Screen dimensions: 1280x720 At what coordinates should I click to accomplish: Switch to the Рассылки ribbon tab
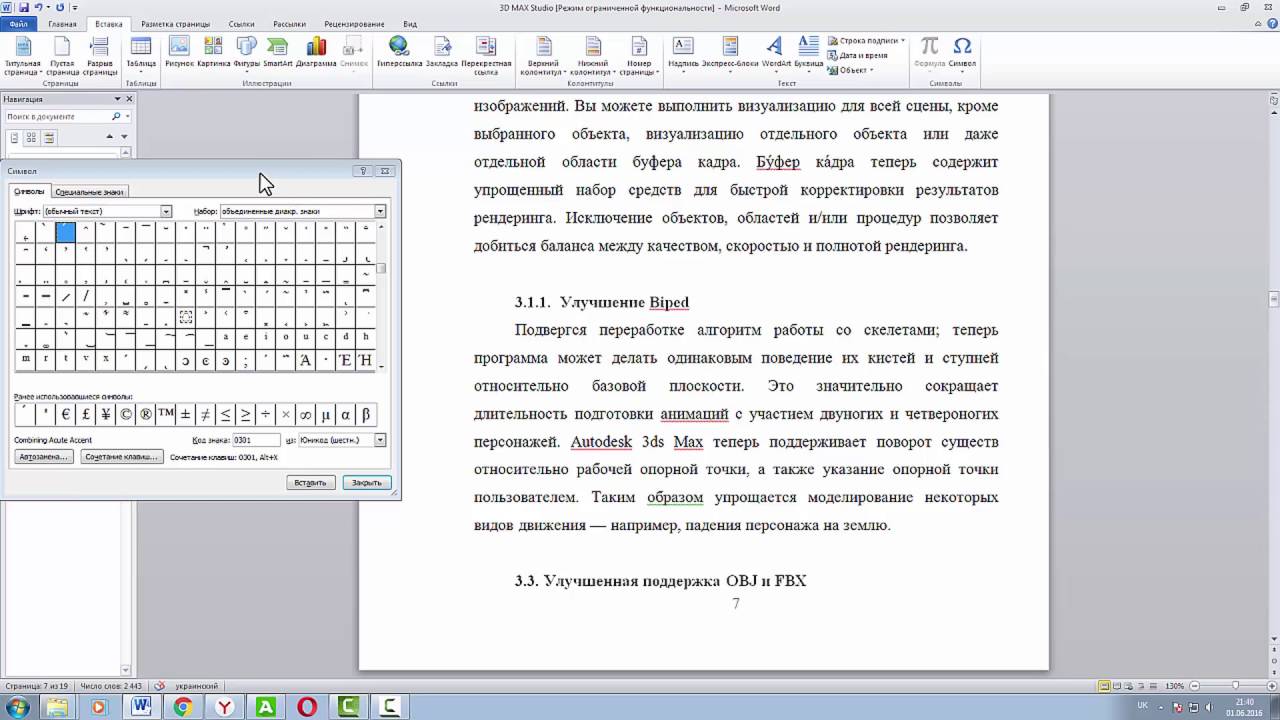point(290,23)
